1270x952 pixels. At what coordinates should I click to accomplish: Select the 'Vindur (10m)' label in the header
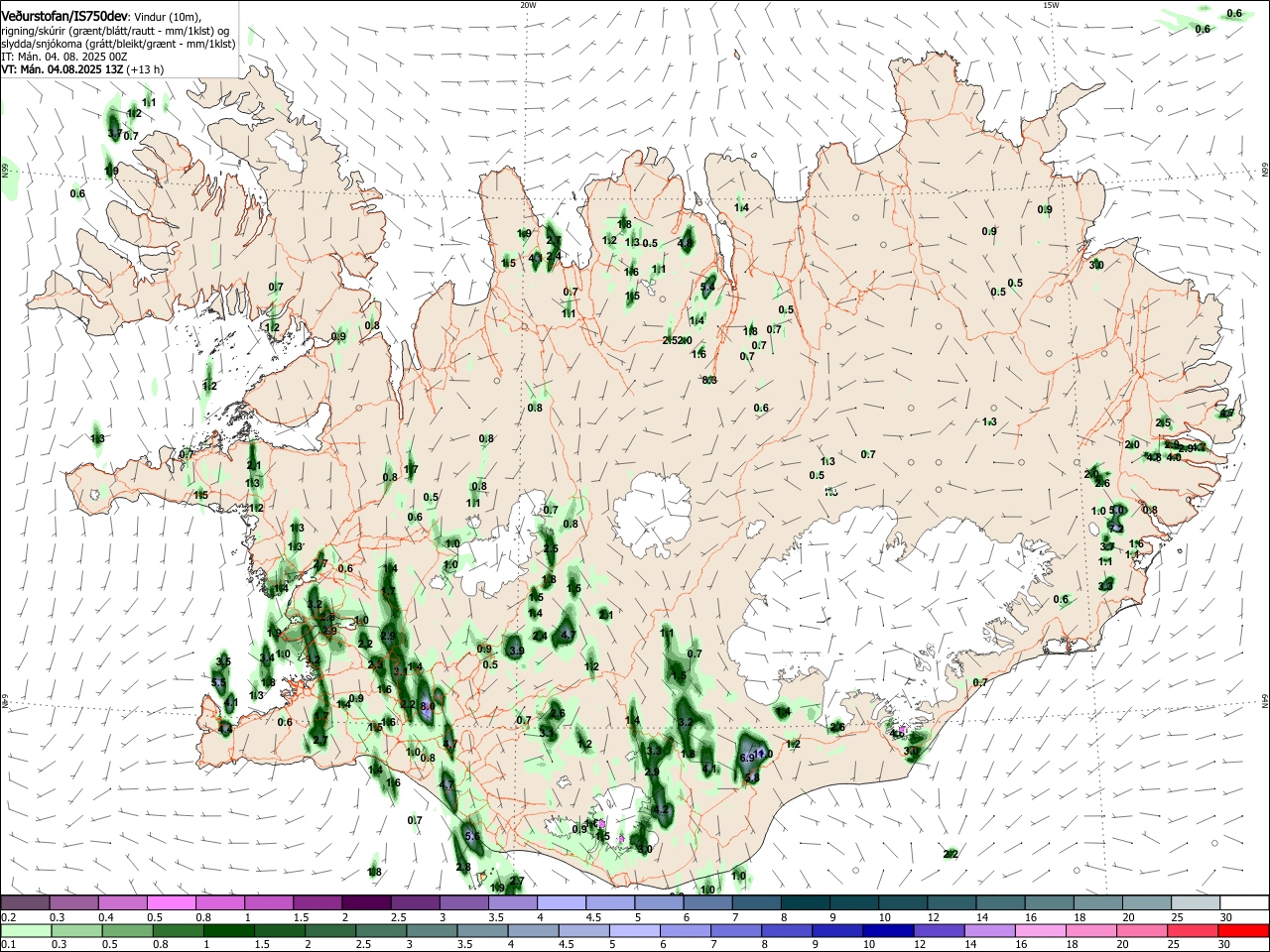point(168,17)
